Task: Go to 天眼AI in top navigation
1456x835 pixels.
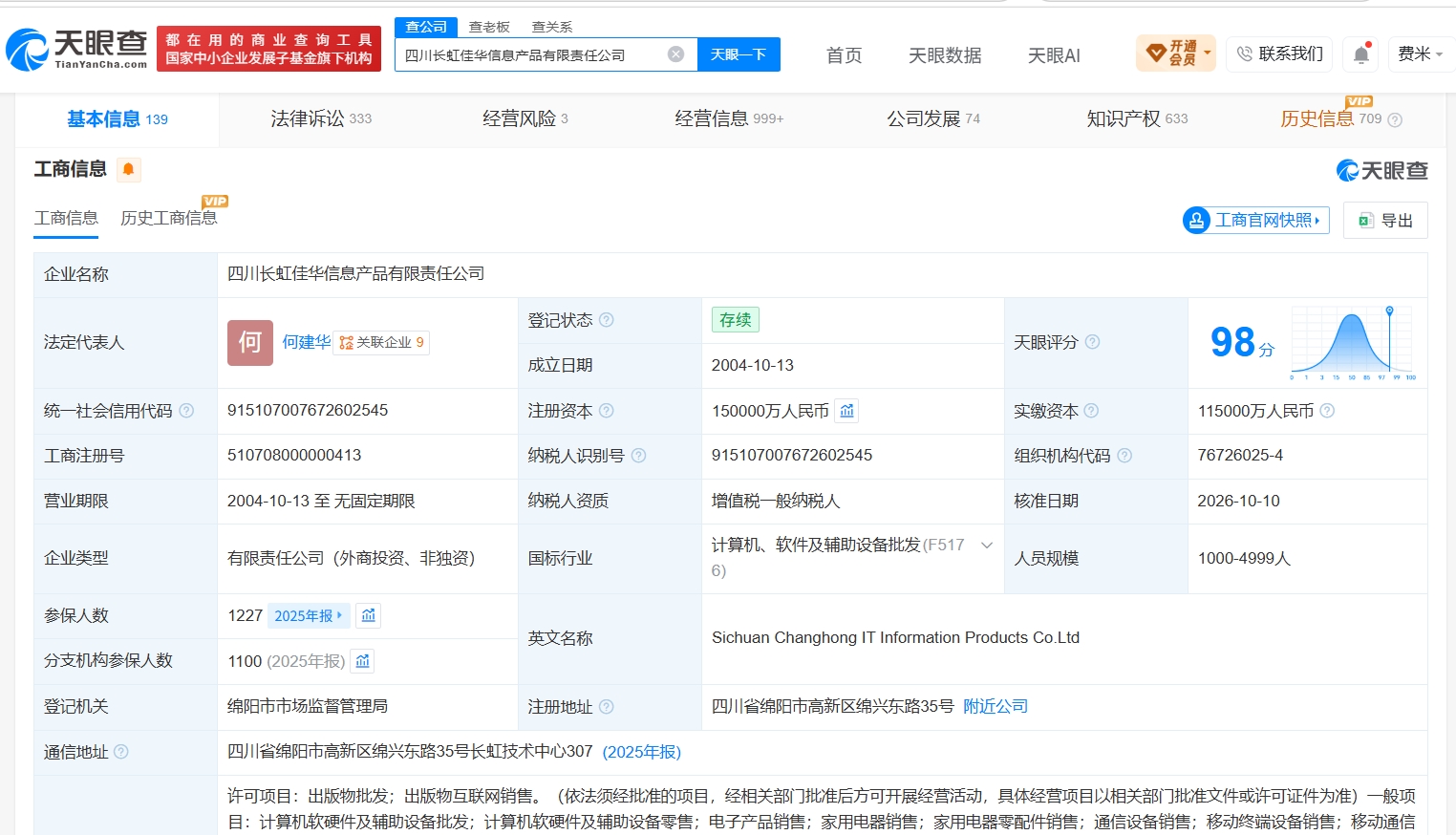Action: [x=1054, y=55]
